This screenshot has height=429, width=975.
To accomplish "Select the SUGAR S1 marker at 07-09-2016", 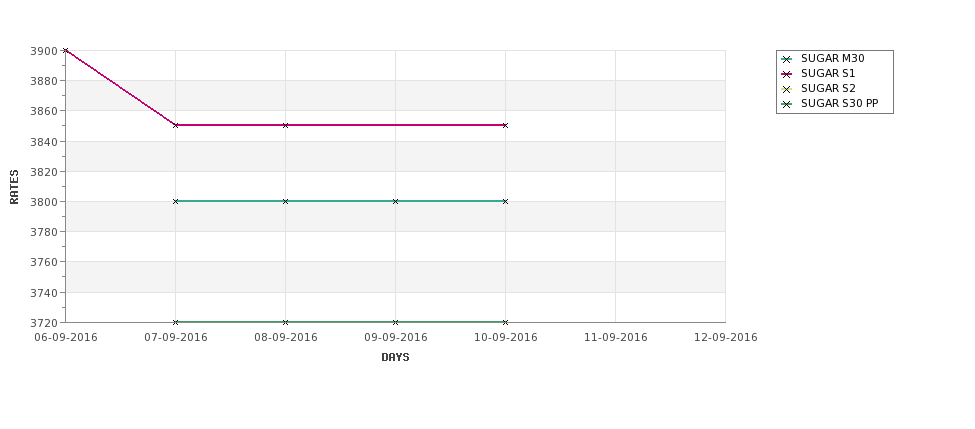I will tap(175, 125).
